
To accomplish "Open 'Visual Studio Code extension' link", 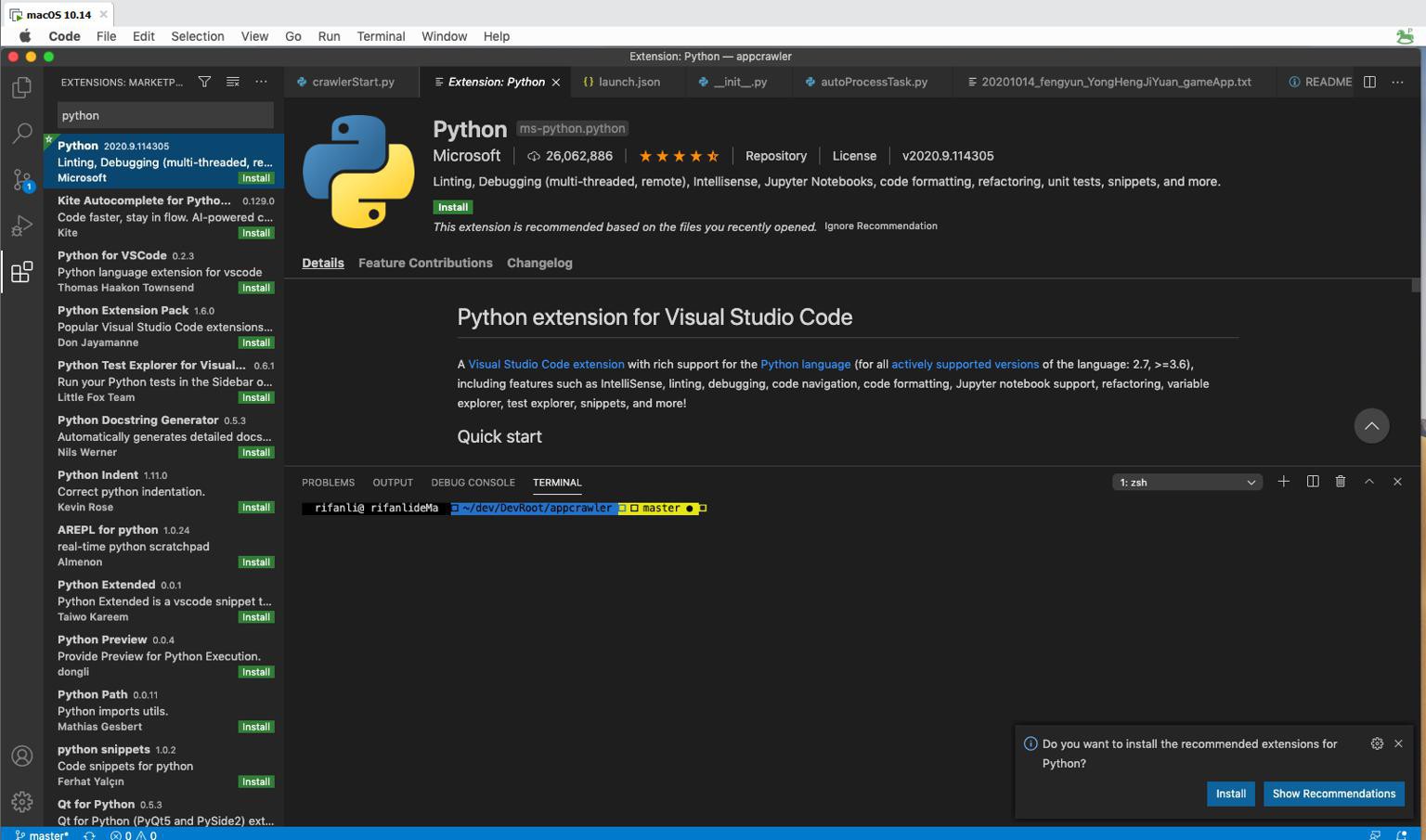I will point(546,364).
